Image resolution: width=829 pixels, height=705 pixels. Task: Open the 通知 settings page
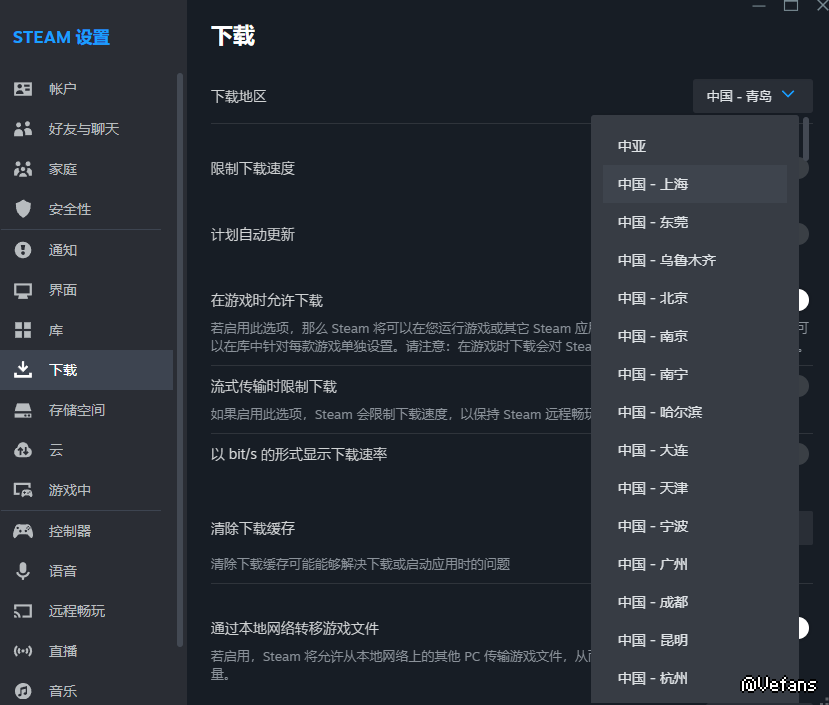[87, 250]
